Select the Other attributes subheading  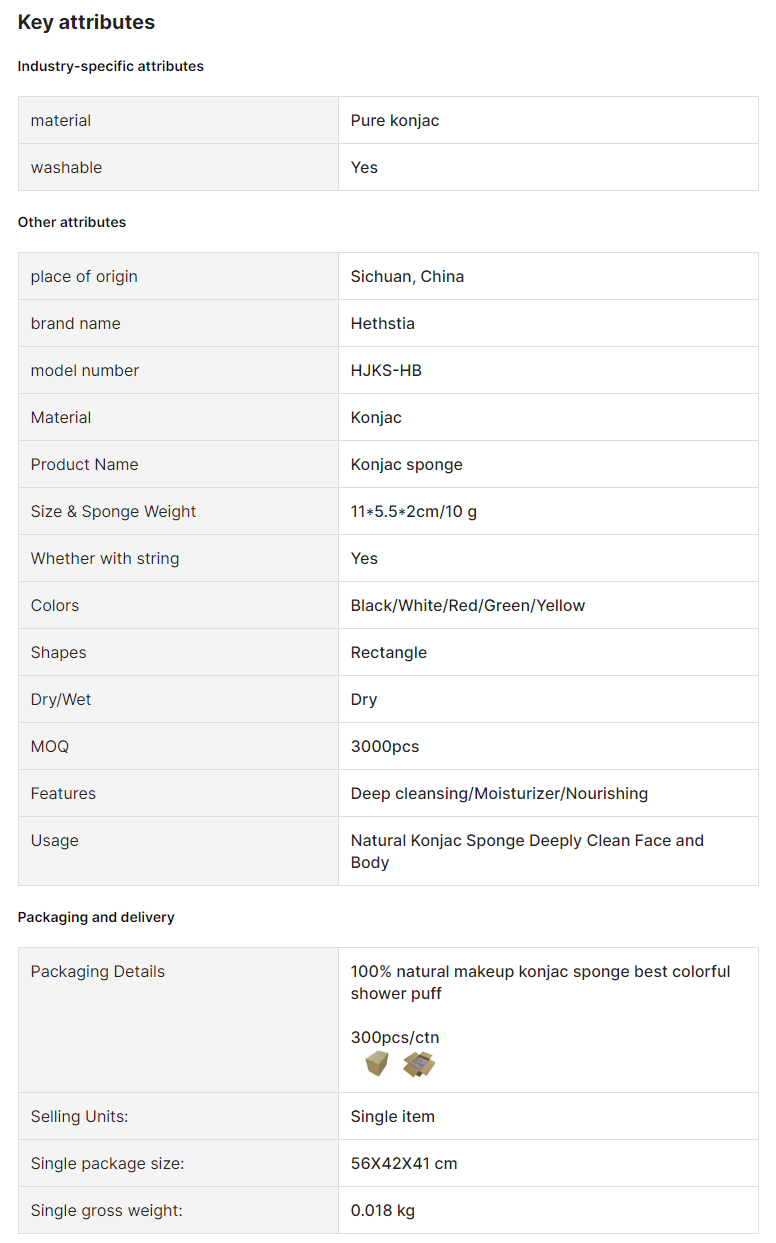click(x=72, y=222)
